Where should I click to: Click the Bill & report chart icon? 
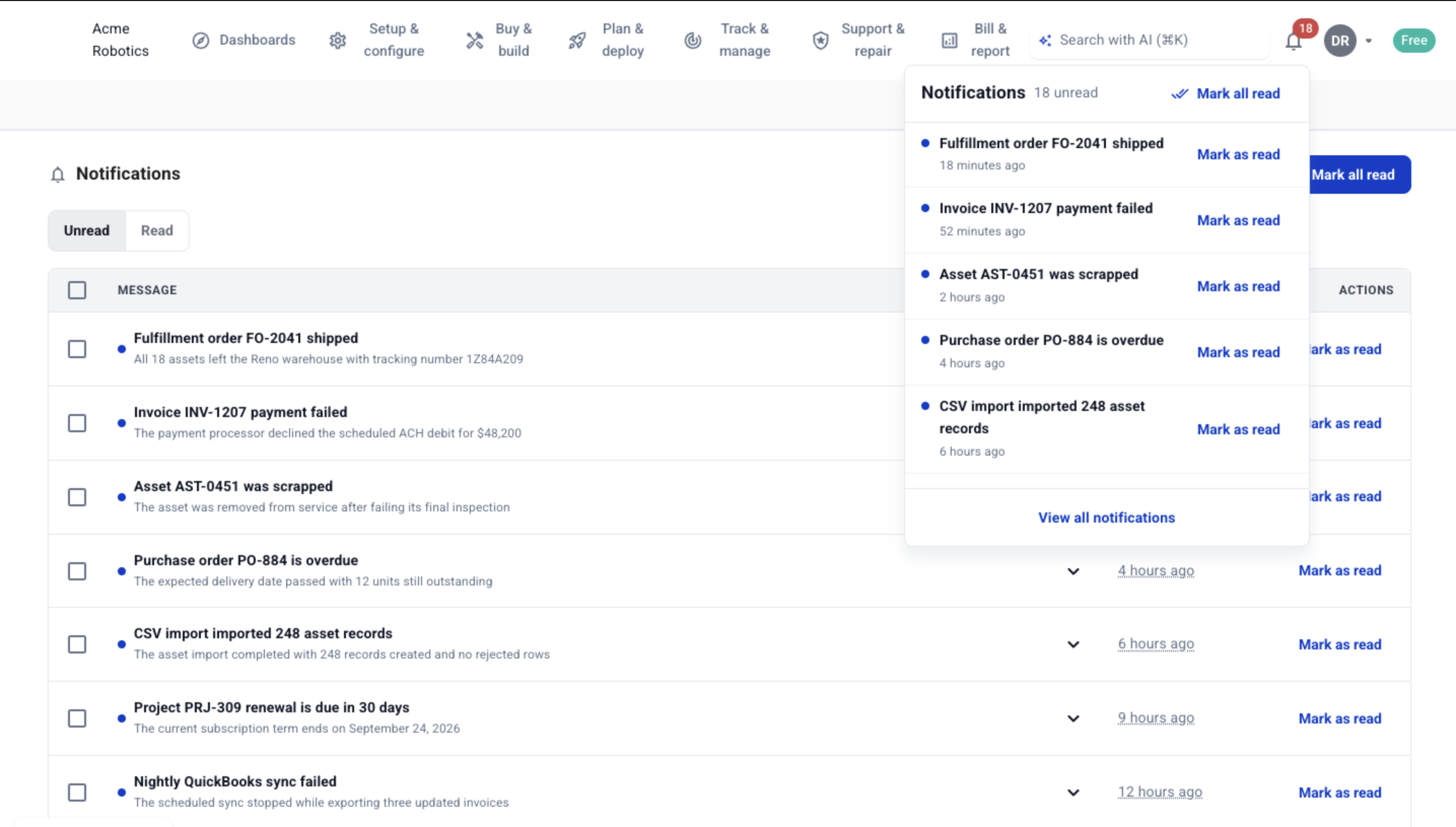pyautogui.click(x=950, y=40)
